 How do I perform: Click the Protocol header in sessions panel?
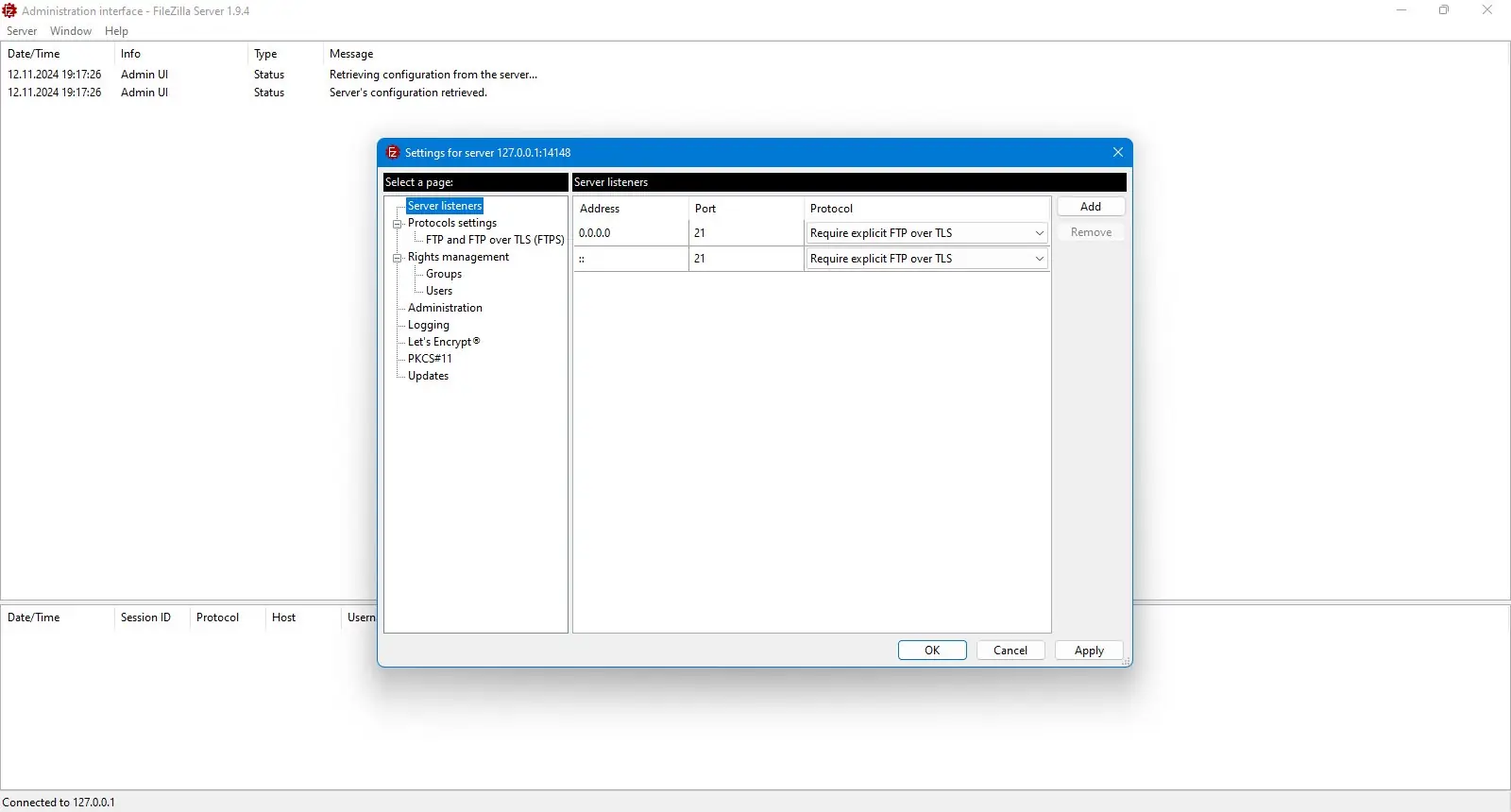[227, 617]
